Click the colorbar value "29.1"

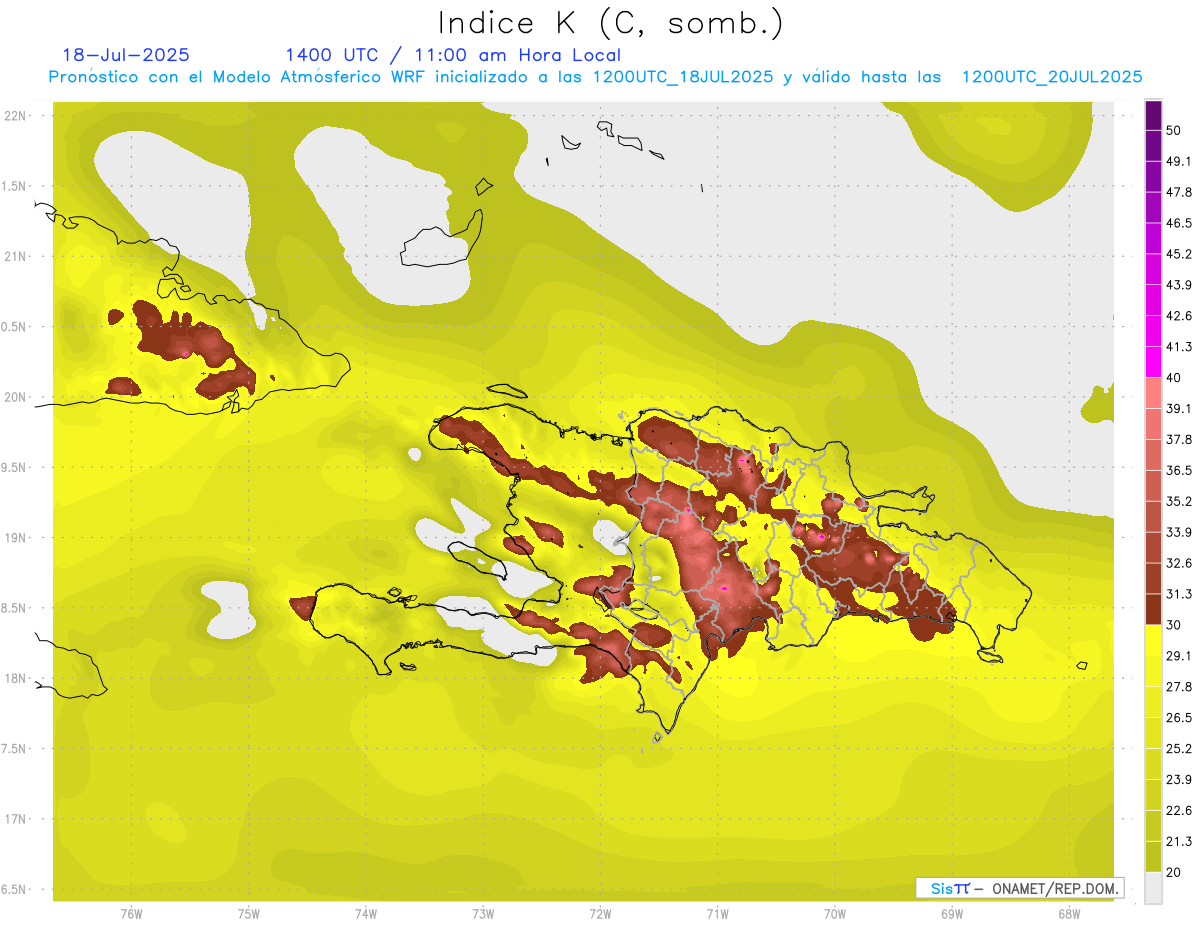coord(1179,656)
